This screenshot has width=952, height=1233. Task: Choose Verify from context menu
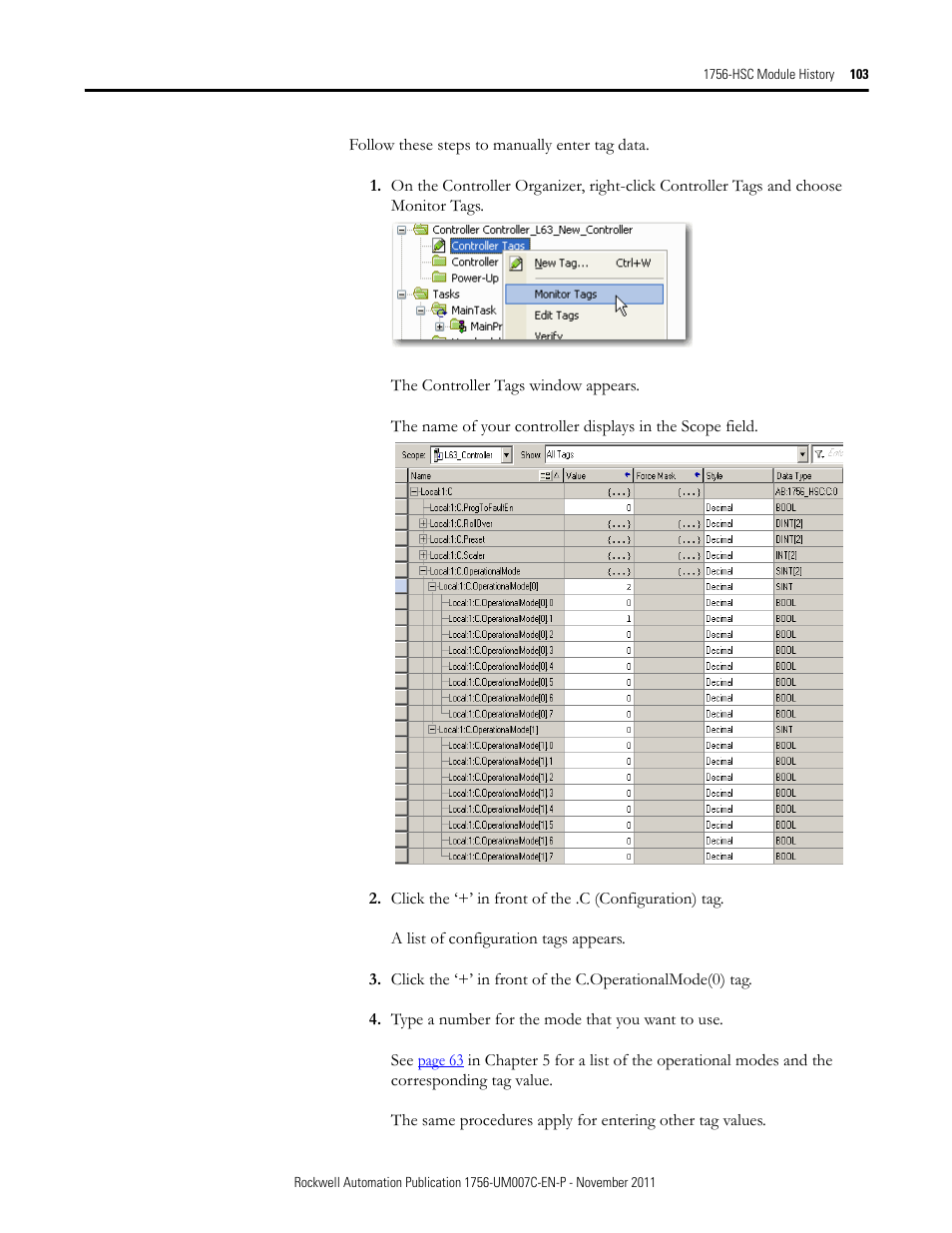tap(585, 336)
